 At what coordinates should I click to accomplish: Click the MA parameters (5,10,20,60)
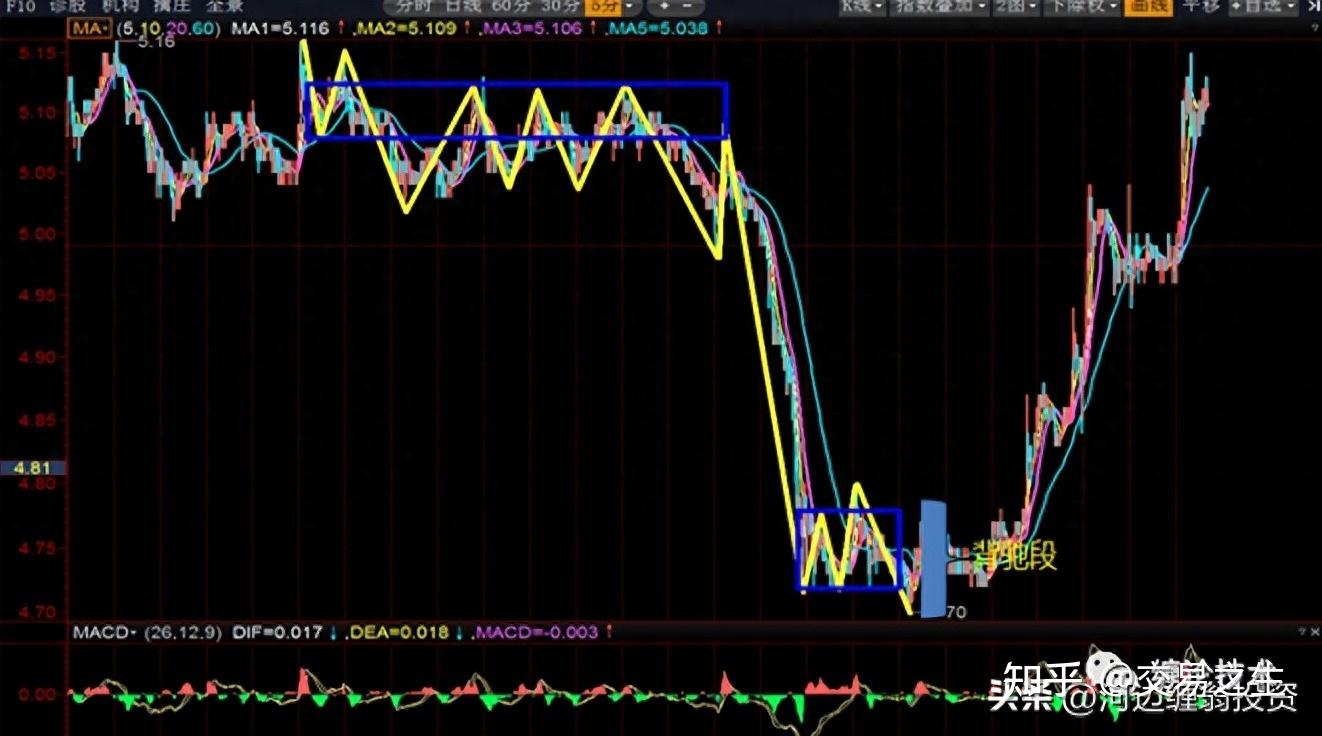(168, 29)
